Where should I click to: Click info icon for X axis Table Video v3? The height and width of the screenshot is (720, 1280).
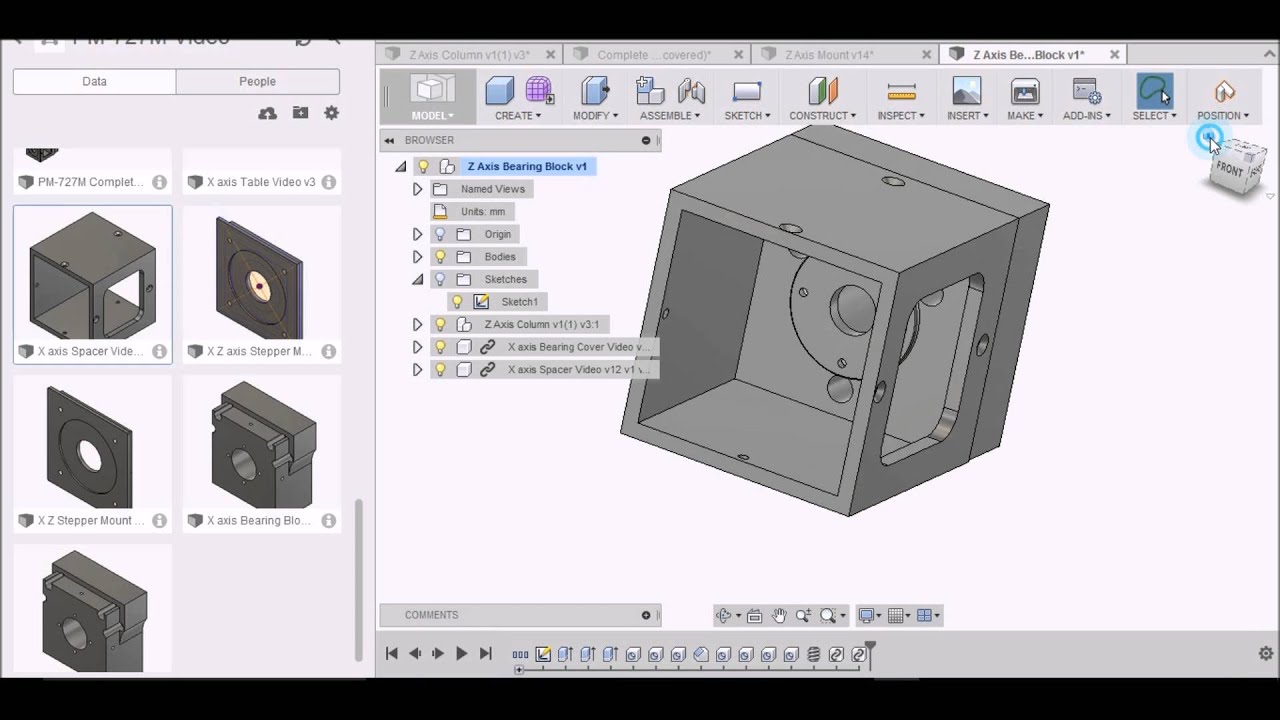pyautogui.click(x=328, y=182)
